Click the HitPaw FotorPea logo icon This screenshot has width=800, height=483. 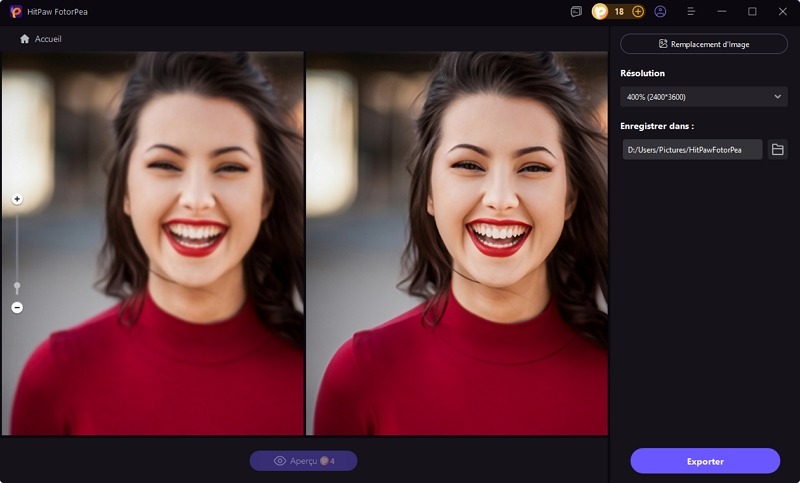(16, 12)
